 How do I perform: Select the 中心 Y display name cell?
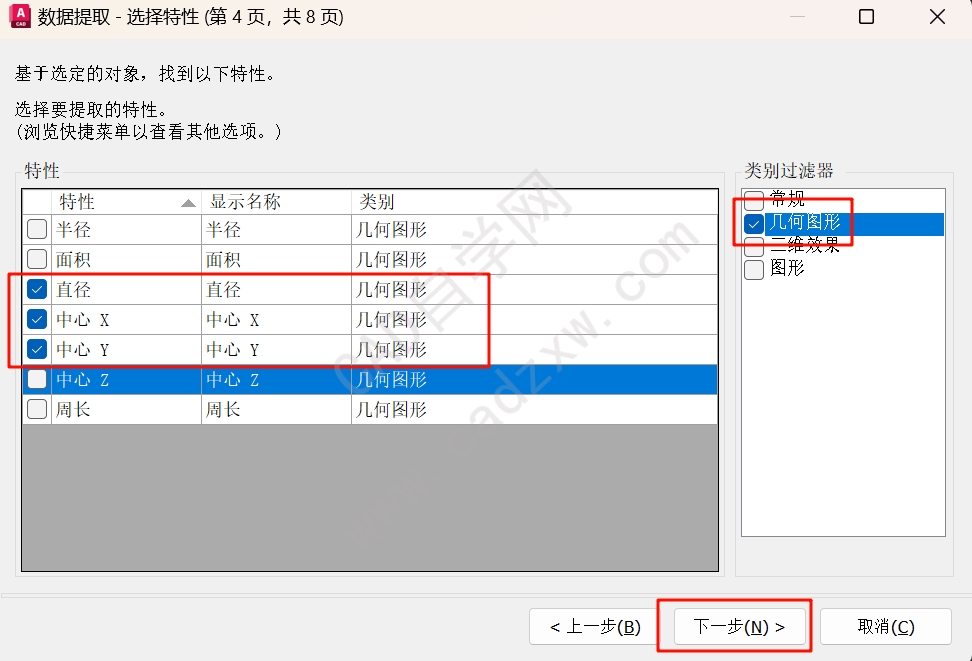pyautogui.click(x=276, y=349)
